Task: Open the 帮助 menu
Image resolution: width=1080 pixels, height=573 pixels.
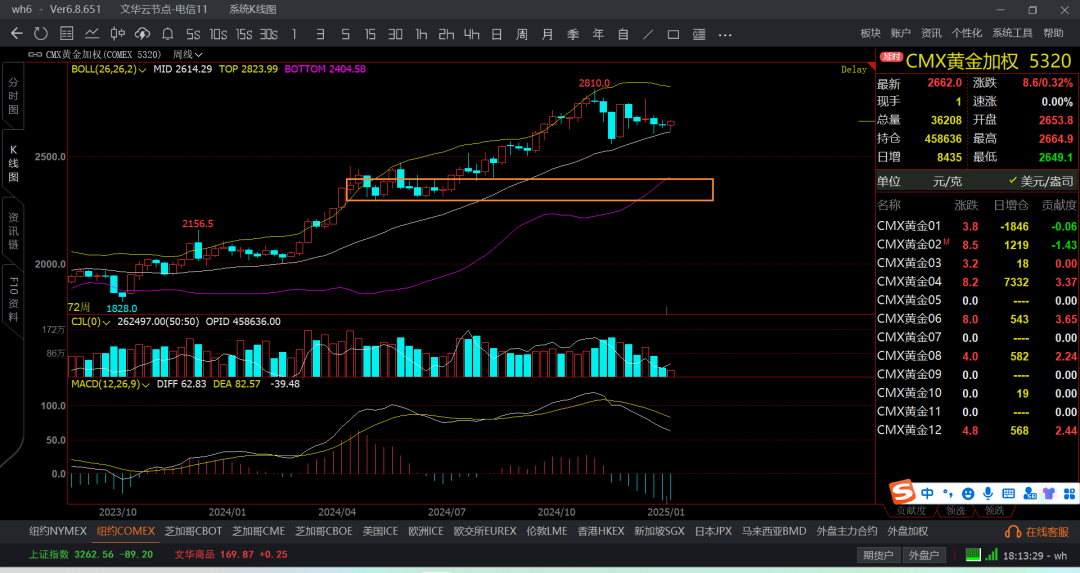Action: pyautogui.click(x=1053, y=33)
